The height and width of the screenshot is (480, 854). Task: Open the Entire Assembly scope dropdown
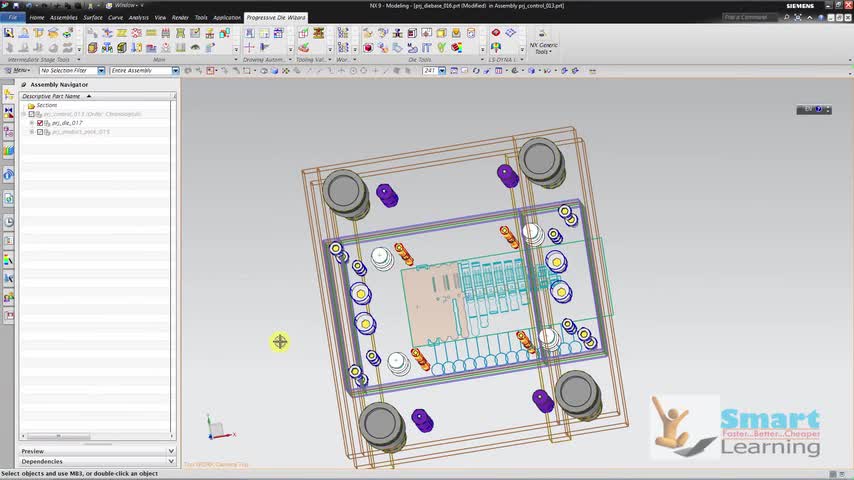(x=175, y=71)
